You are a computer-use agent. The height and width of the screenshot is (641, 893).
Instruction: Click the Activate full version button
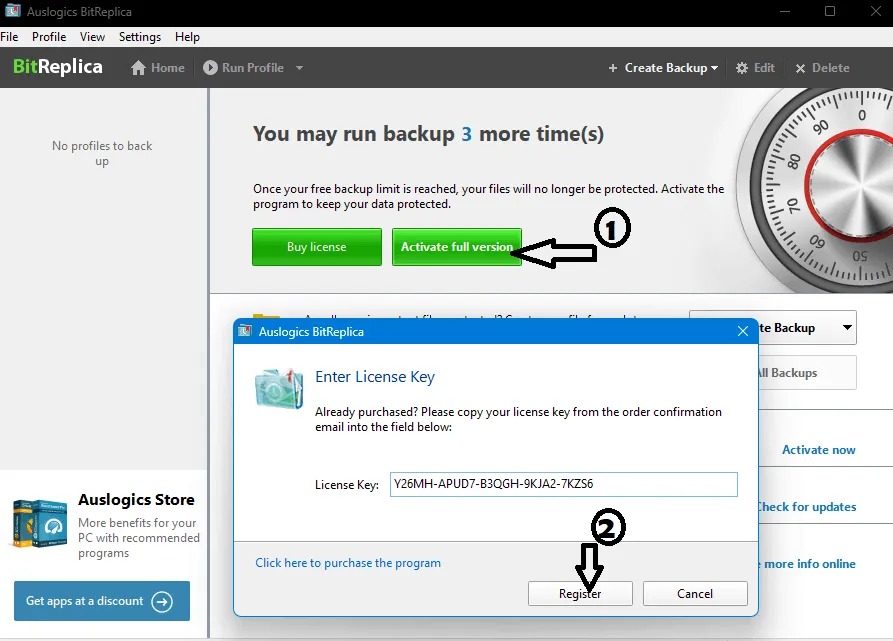pyautogui.click(x=456, y=247)
